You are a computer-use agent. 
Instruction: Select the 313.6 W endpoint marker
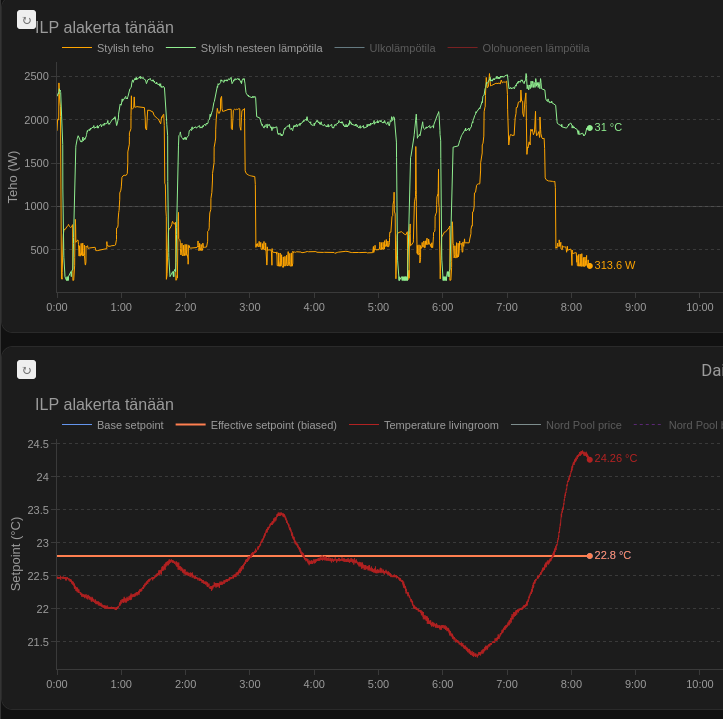pyautogui.click(x=590, y=265)
